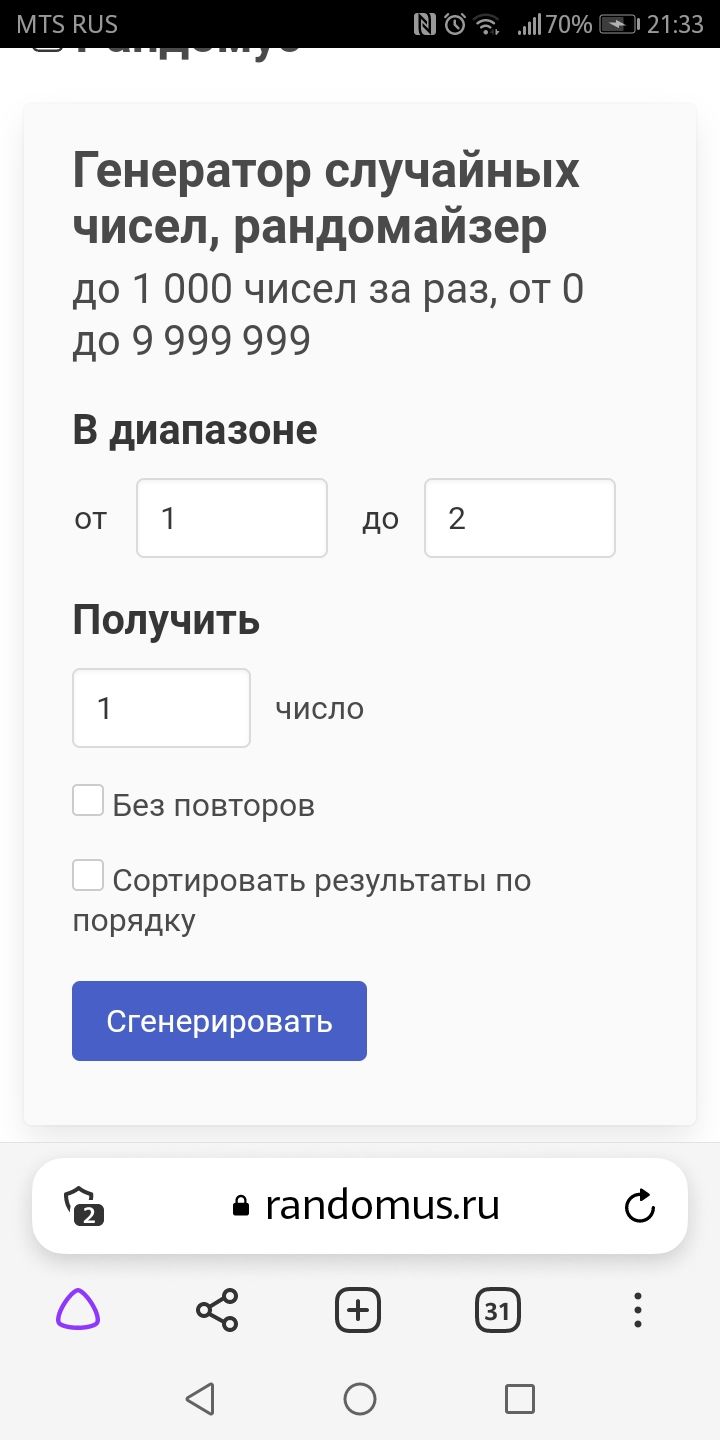Tap the randomus.ru address bar
Viewport: 720px width, 1440px height.
380,1206
